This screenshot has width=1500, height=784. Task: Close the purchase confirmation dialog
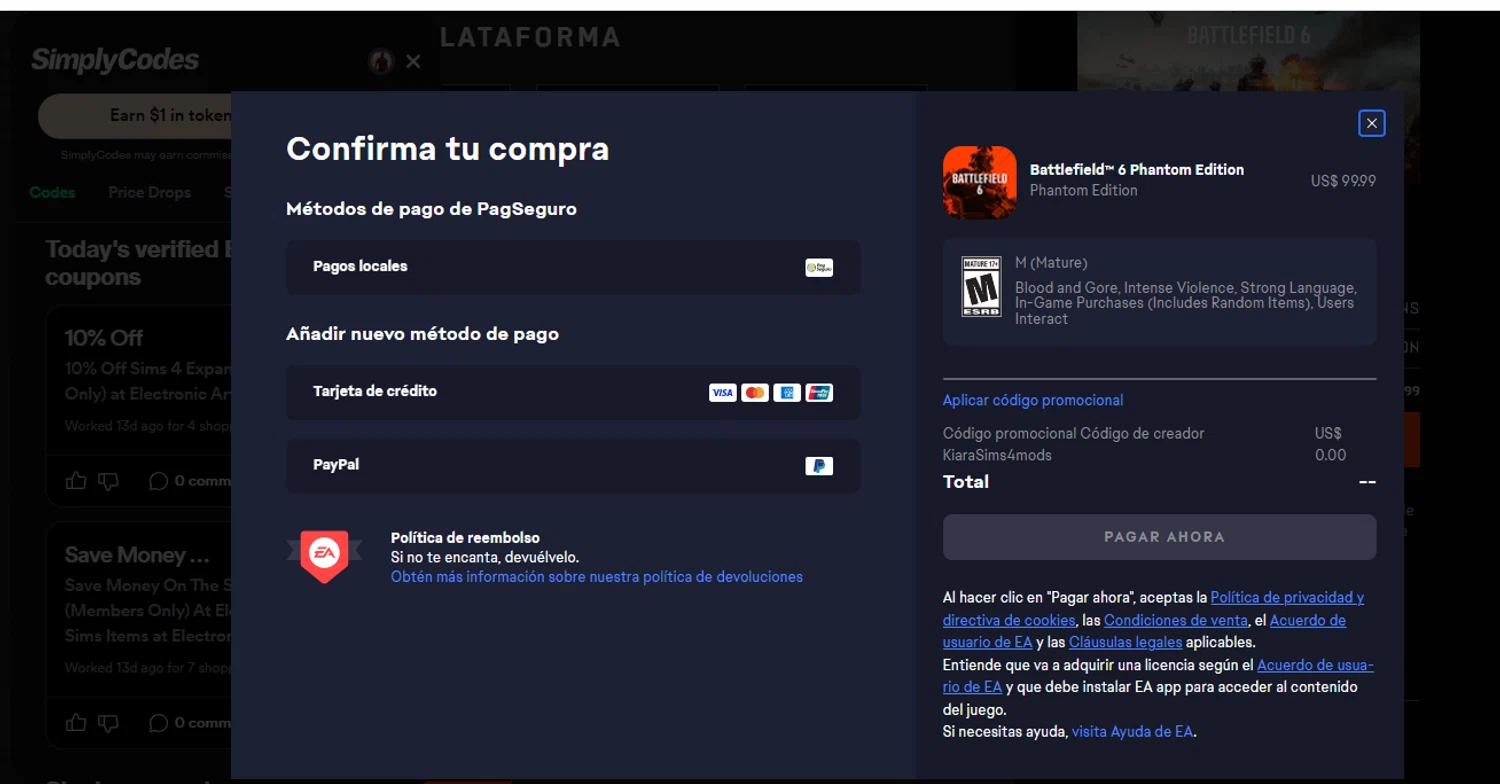tap(1371, 123)
